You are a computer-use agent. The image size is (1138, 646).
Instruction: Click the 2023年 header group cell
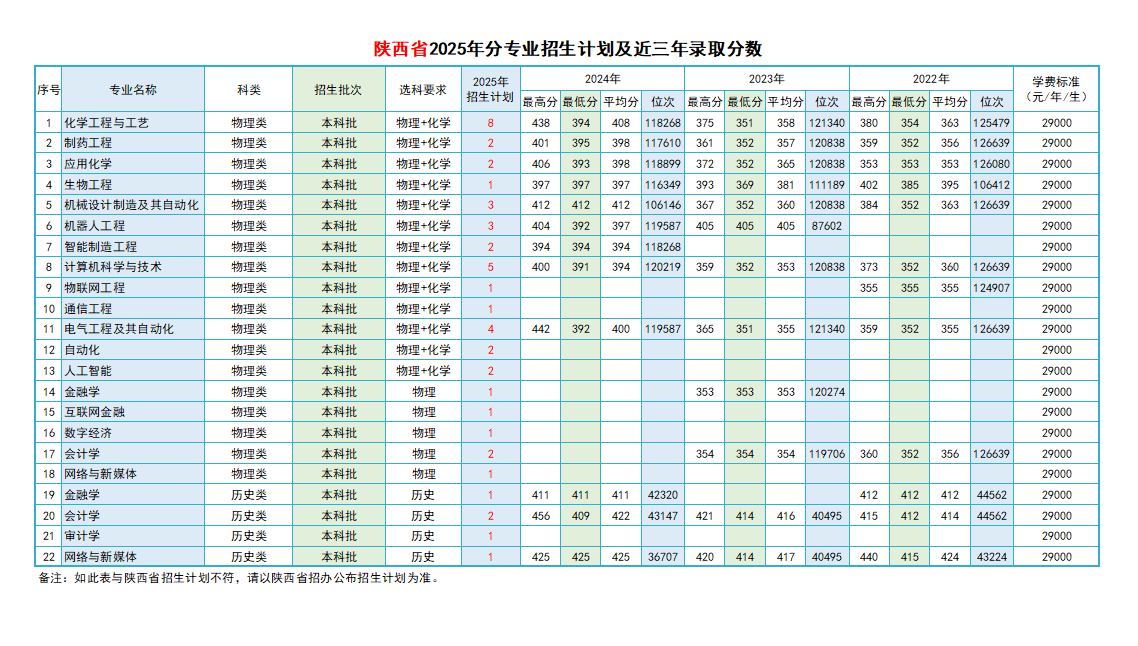766,79
